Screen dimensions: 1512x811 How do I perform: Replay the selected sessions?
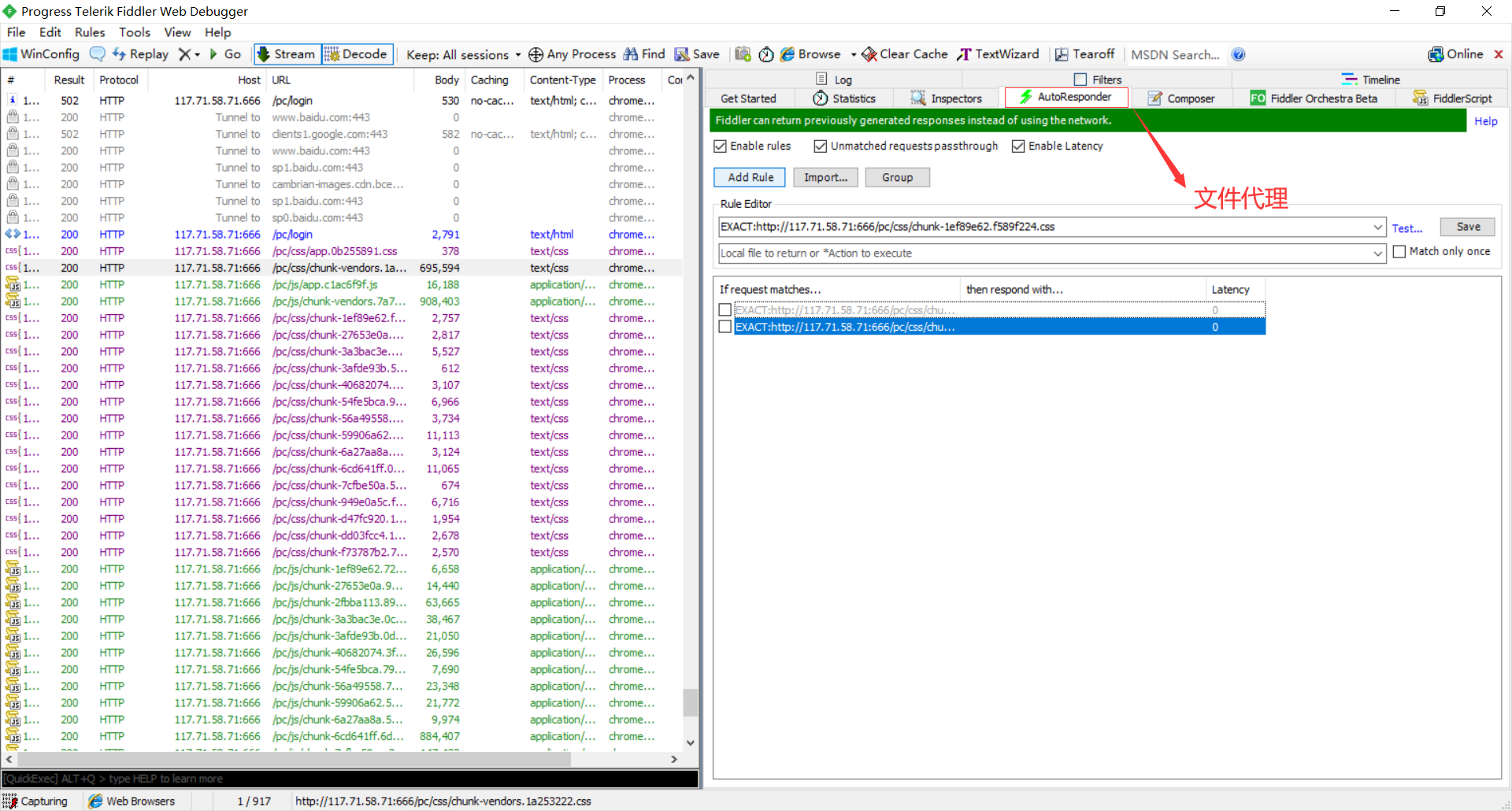(140, 54)
